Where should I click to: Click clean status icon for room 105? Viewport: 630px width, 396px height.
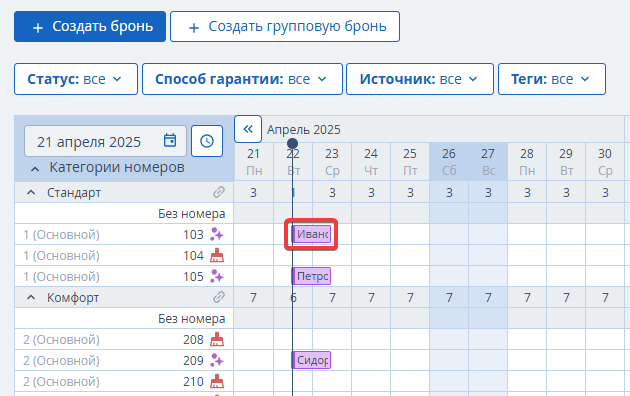217,276
